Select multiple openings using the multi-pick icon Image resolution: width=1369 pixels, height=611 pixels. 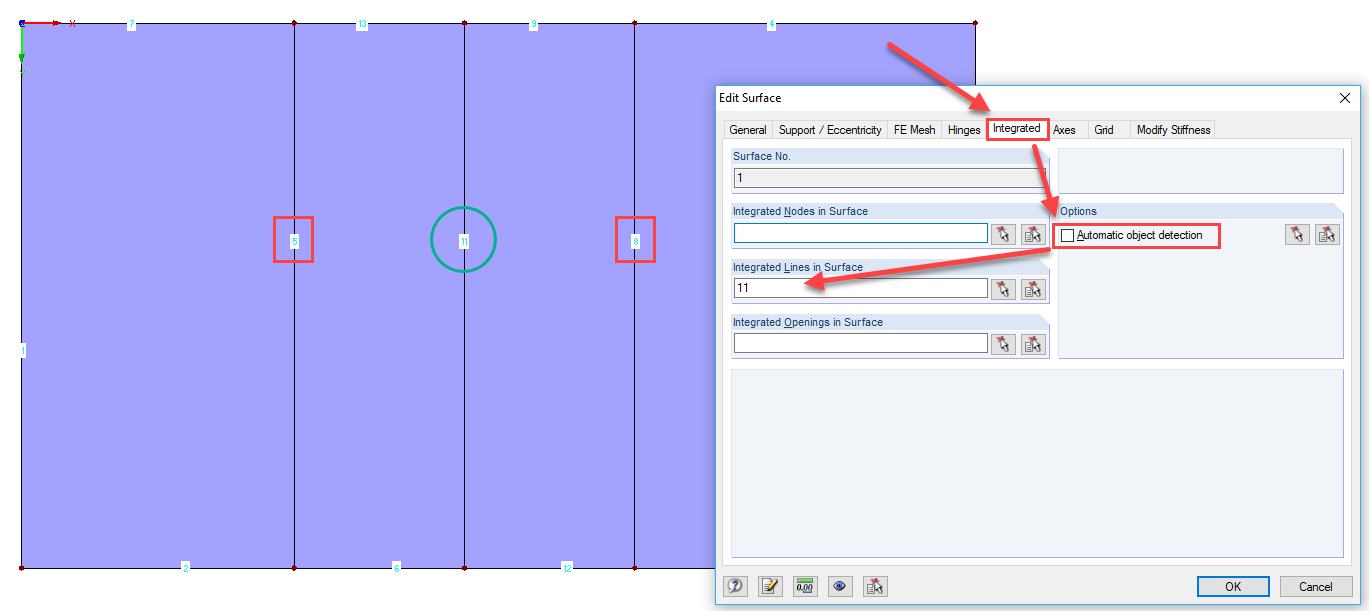point(1033,344)
